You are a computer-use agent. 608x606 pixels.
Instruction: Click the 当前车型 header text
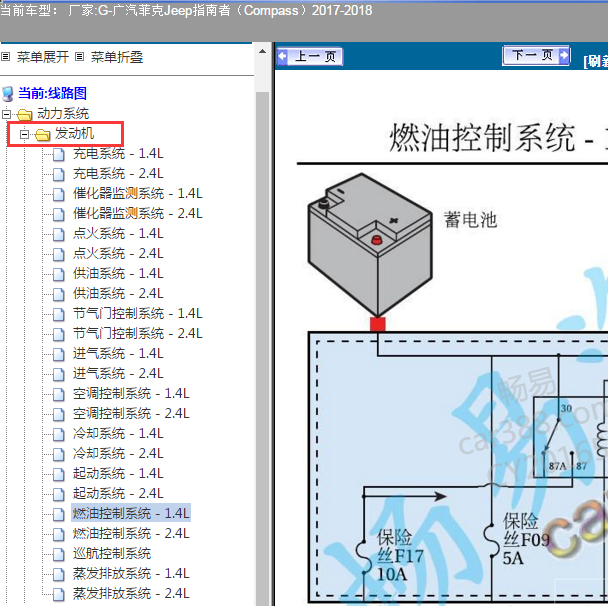click(x=186, y=10)
